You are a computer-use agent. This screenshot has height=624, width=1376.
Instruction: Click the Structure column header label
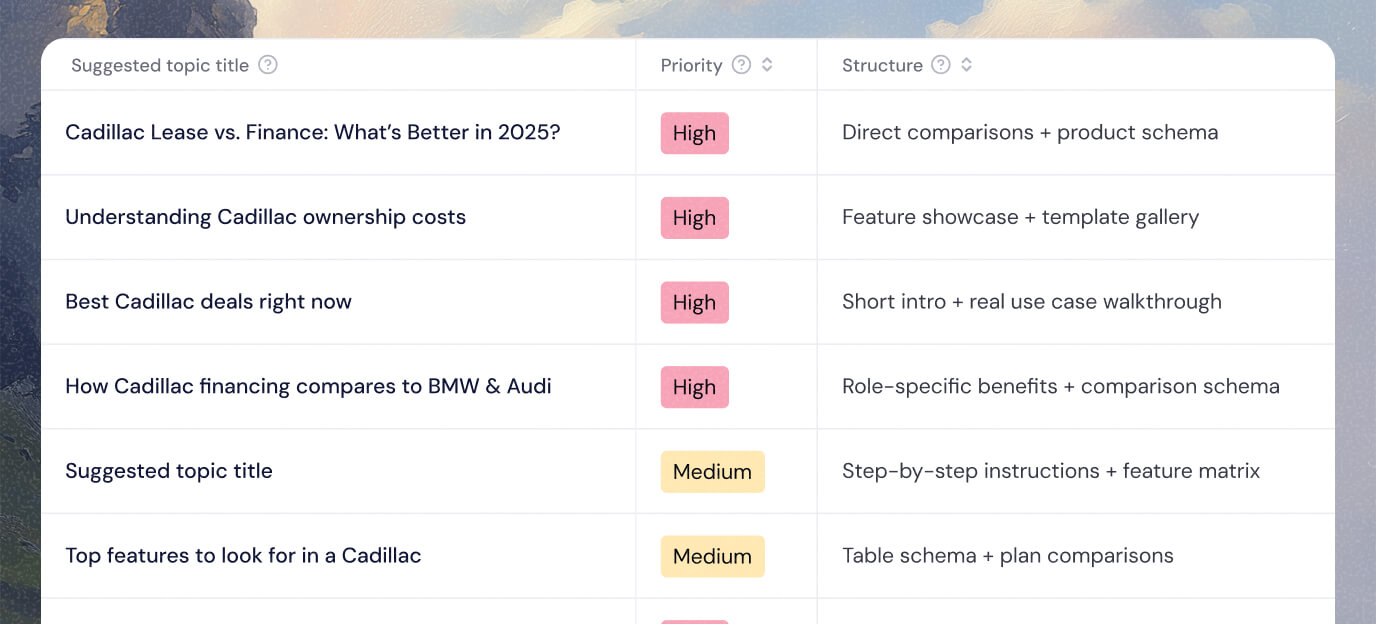[x=882, y=65]
